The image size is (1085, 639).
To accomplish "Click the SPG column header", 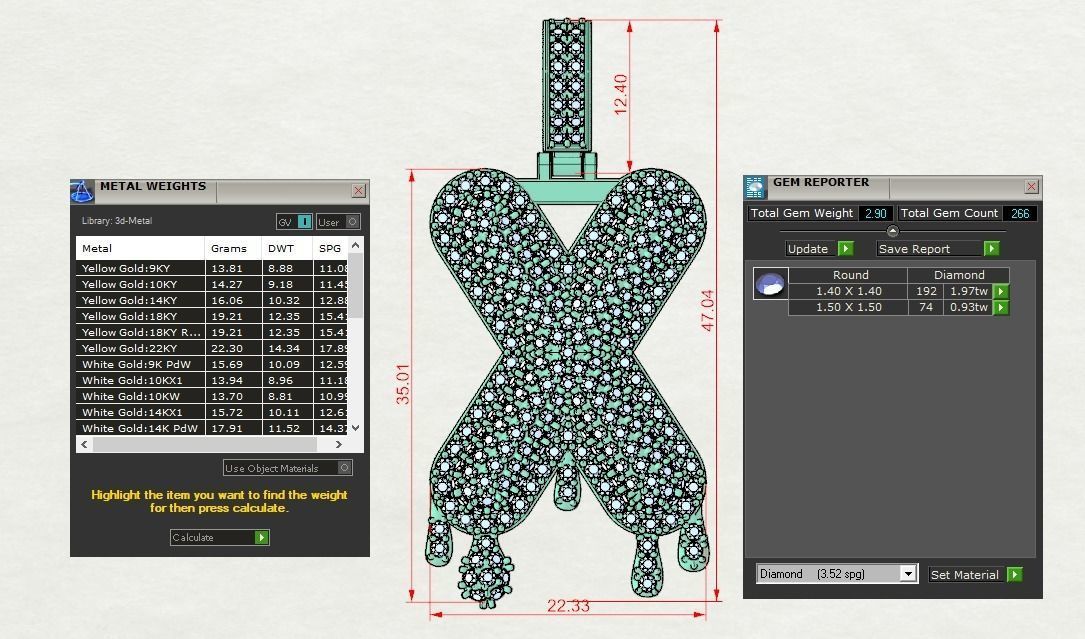I will point(330,248).
